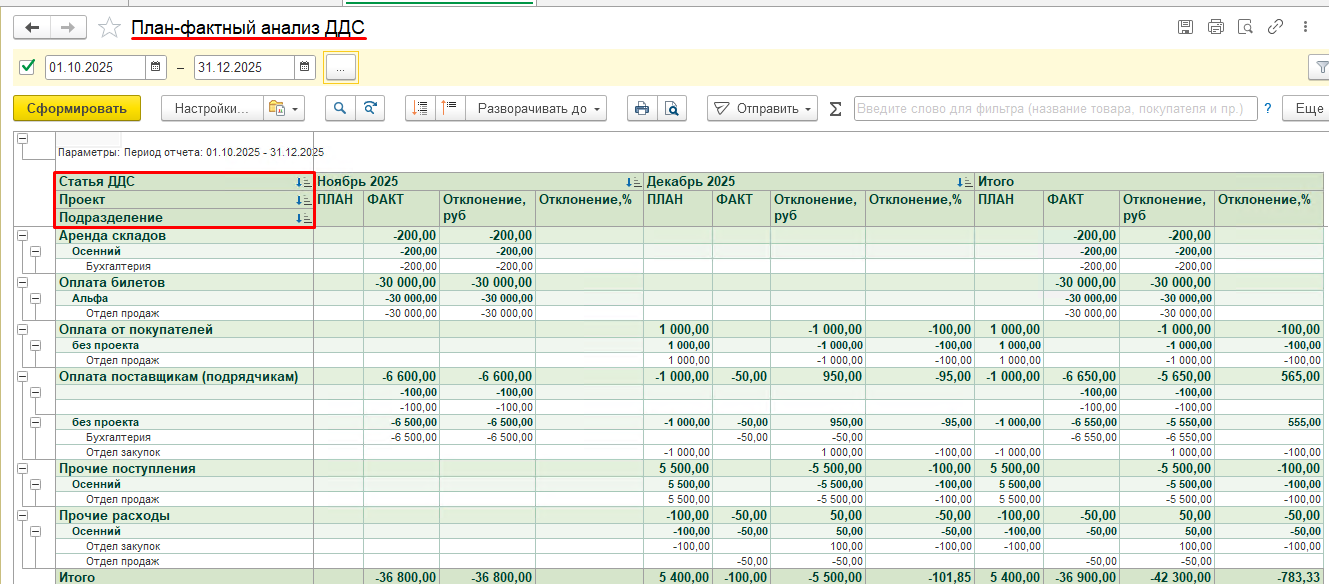1329x584 pixels.
Task: Collapse all groups toolbar icon
Action: 420,108
